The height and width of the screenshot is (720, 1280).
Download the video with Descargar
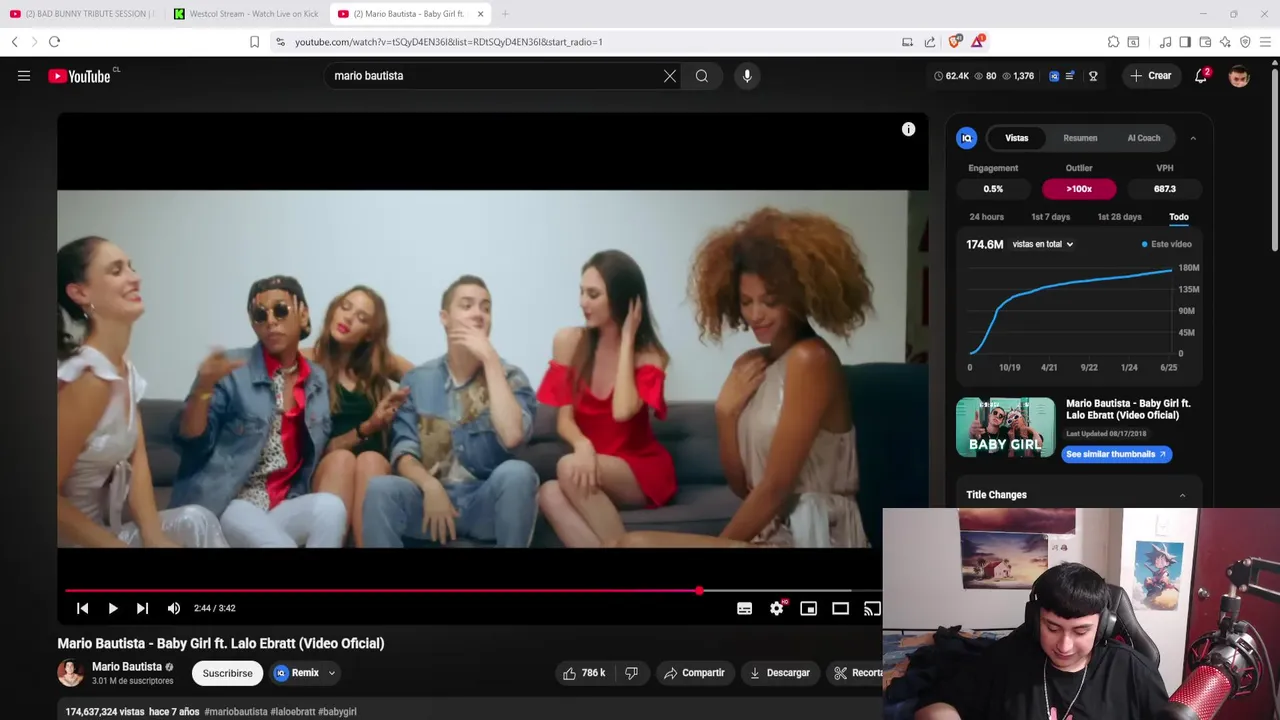click(780, 673)
